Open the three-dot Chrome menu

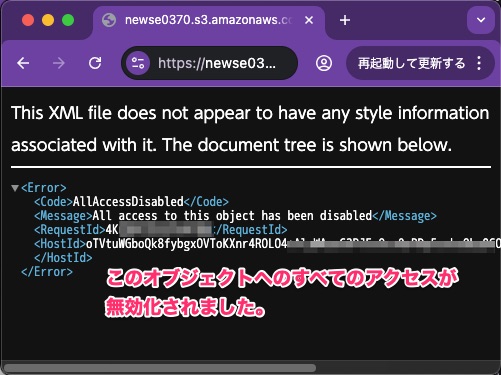[479, 63]
